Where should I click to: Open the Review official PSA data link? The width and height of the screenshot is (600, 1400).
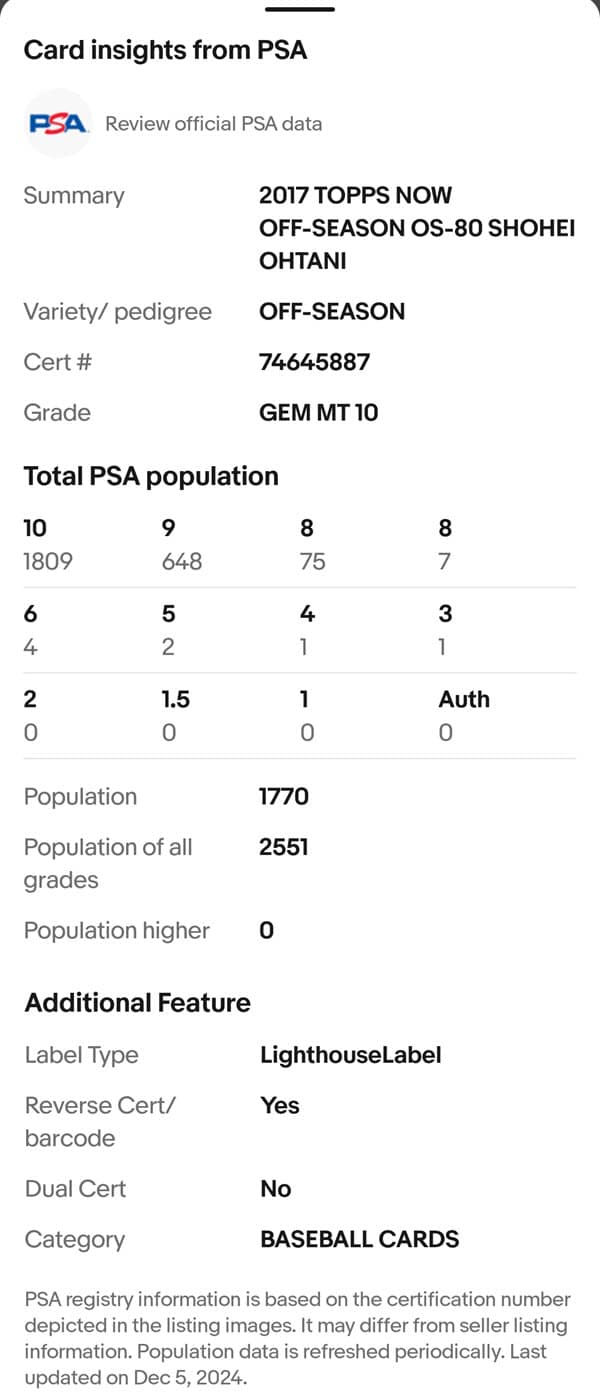[x=213, y=124]
